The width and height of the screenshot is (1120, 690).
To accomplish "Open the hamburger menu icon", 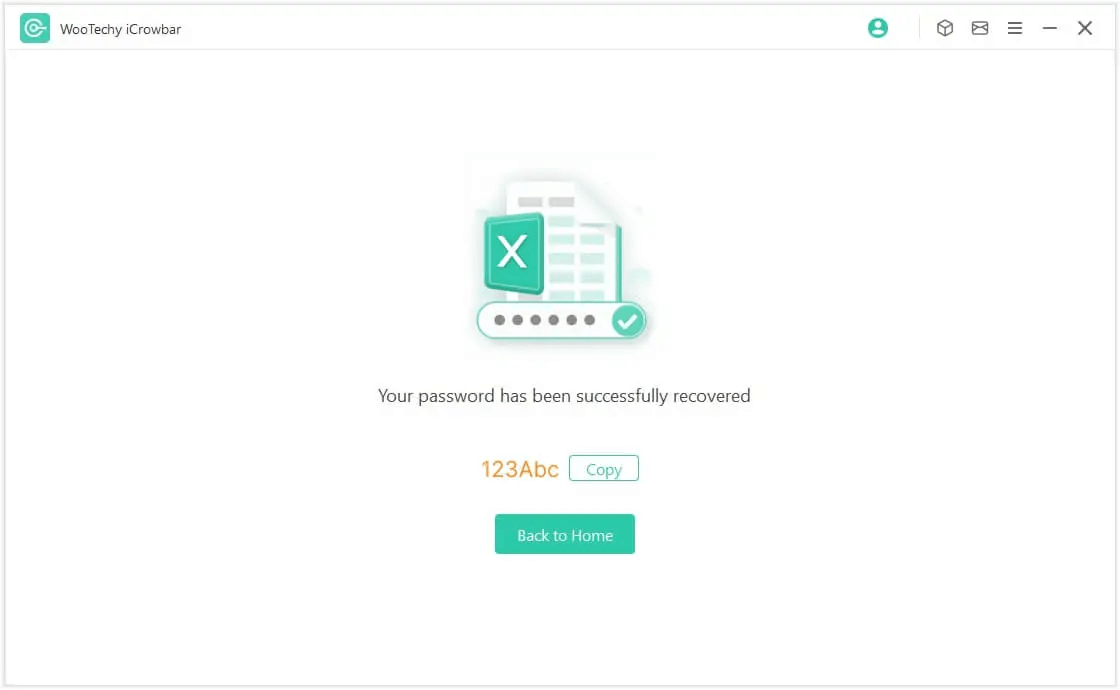I will point(1014,28).
